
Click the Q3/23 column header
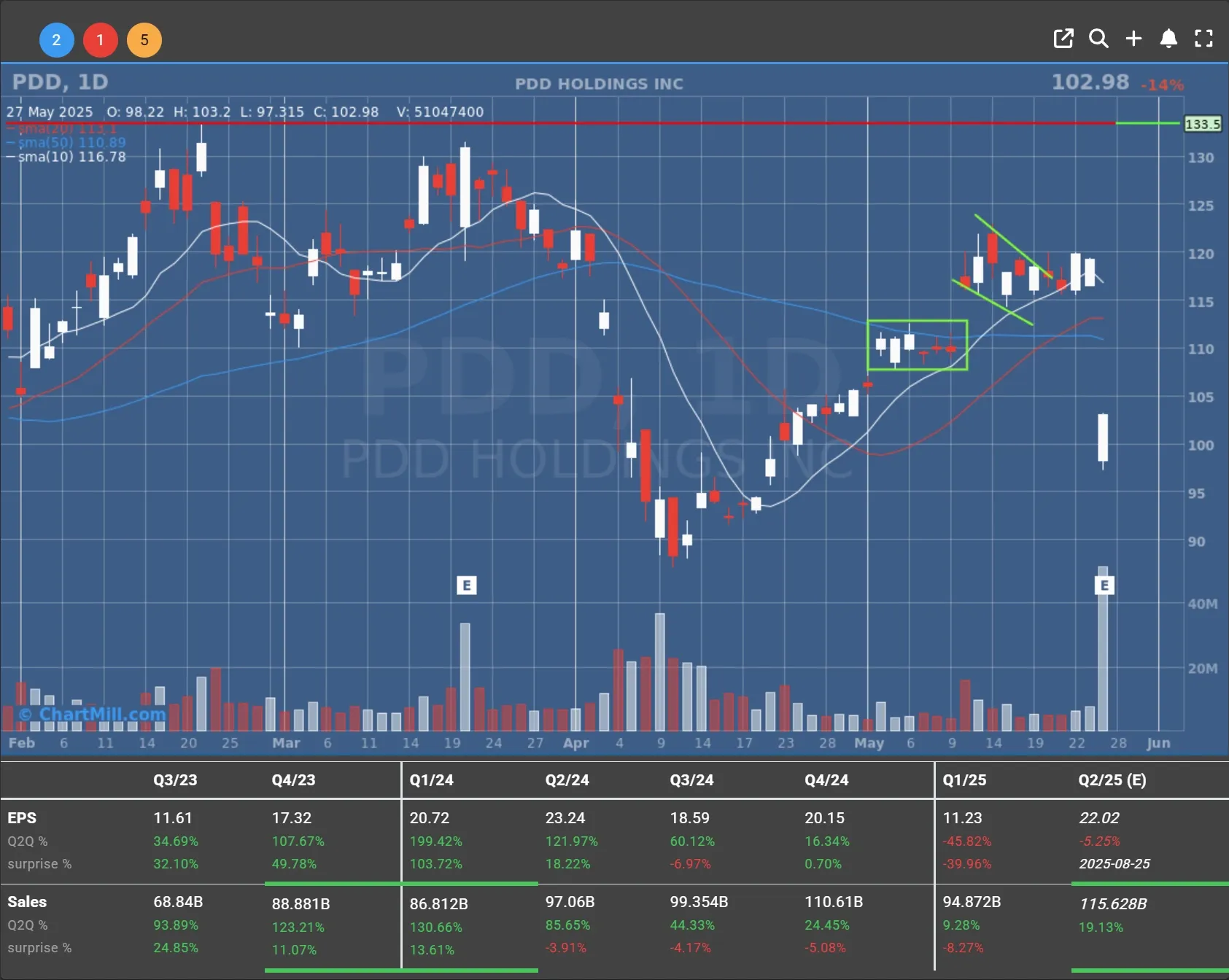pos(175,780)
